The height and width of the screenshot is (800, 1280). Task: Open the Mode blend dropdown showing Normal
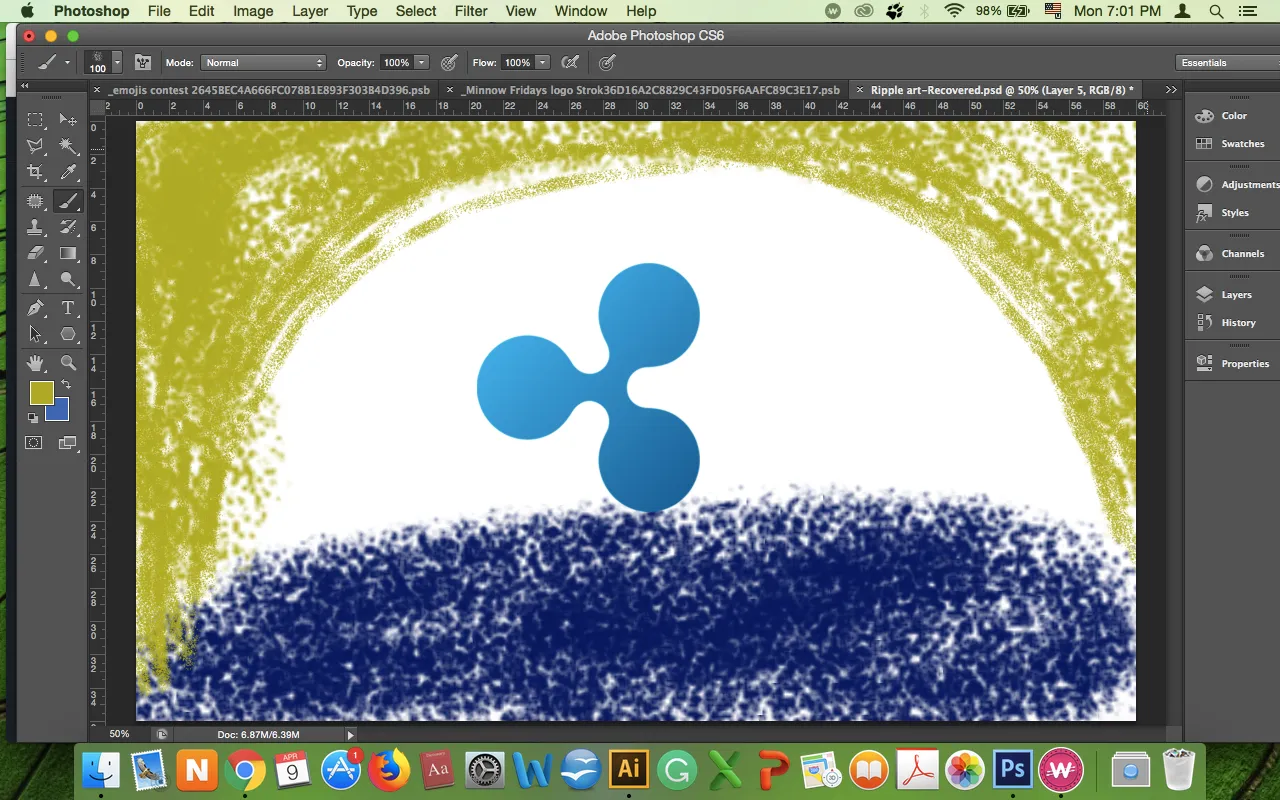(x=264, y=62)
